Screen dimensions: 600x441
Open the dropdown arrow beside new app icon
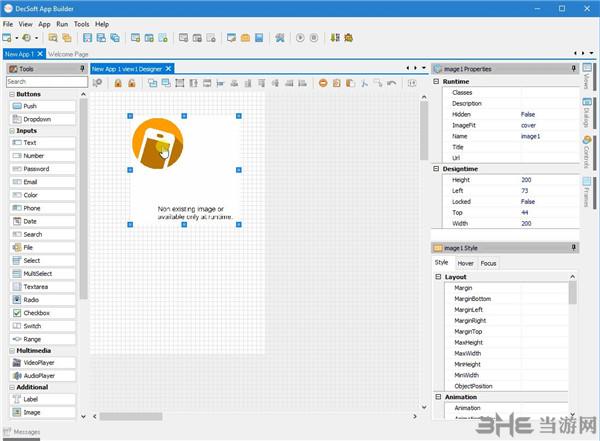(x=16, y=38)
